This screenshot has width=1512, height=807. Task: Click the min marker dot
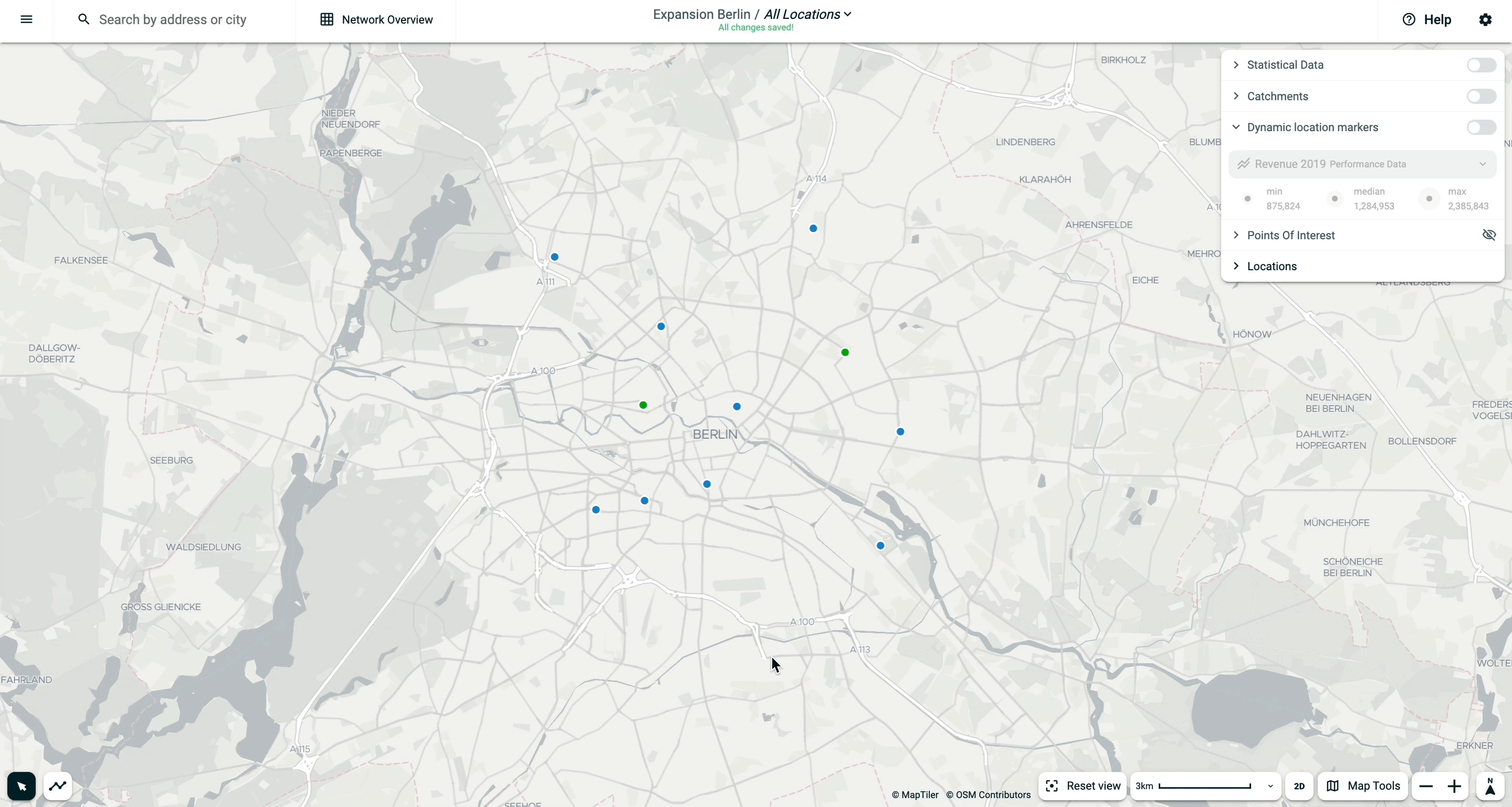coord(1248,199)
